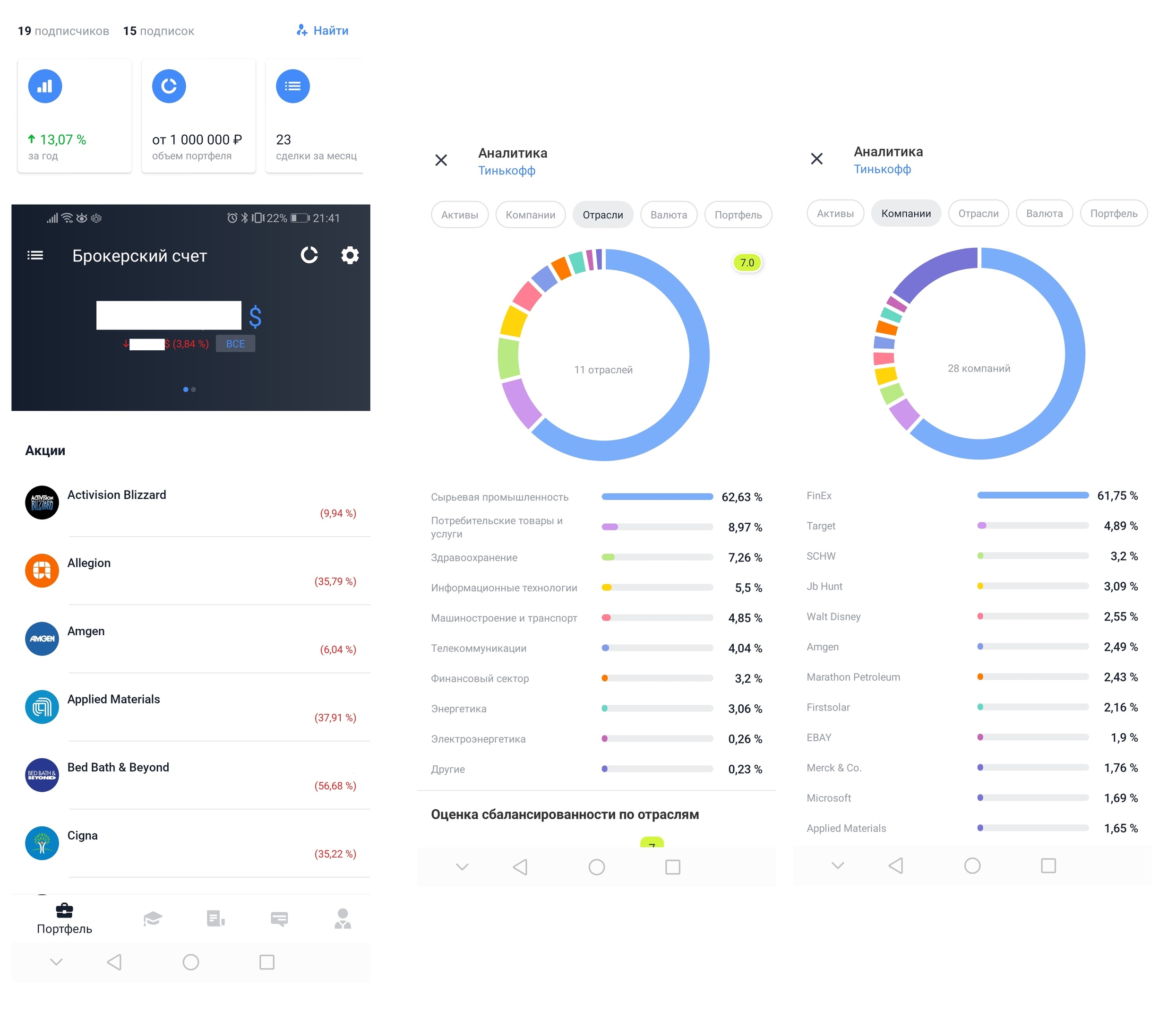Open Allegion stock logo
This screenshot has height=1021, width=1176.
[42, 571]
